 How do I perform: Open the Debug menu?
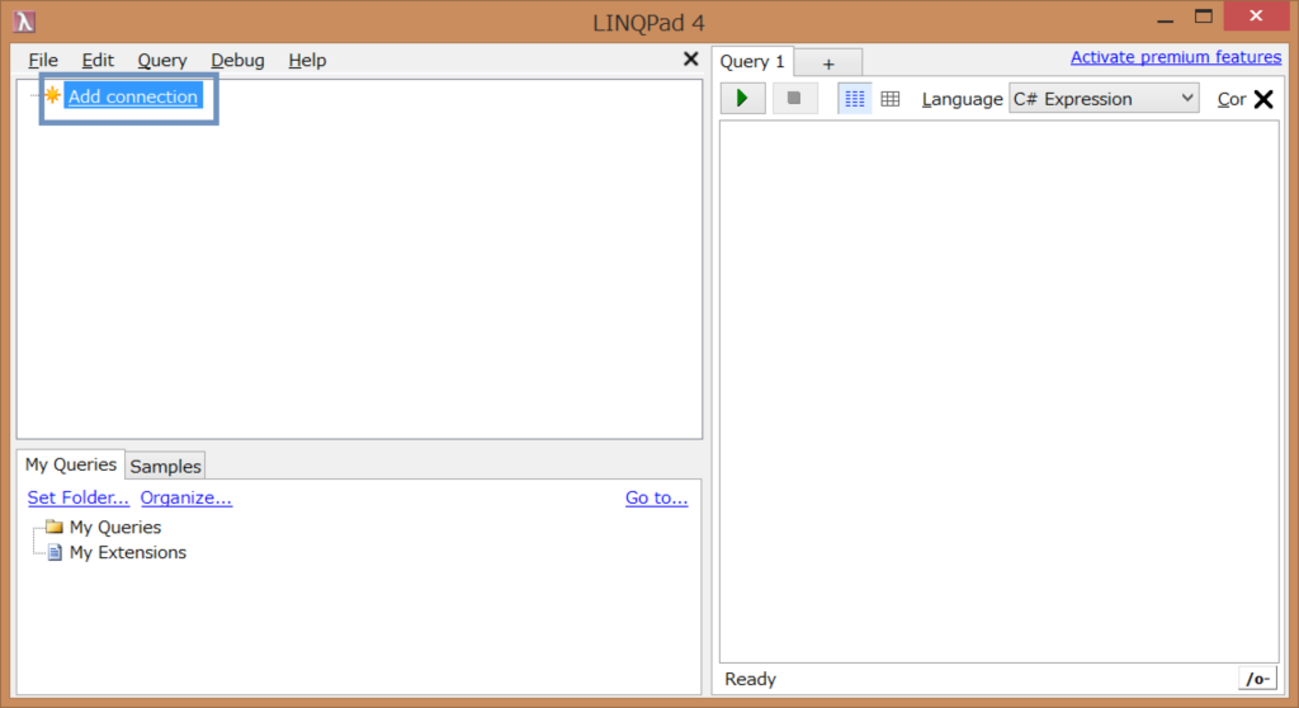click(238, 60)
